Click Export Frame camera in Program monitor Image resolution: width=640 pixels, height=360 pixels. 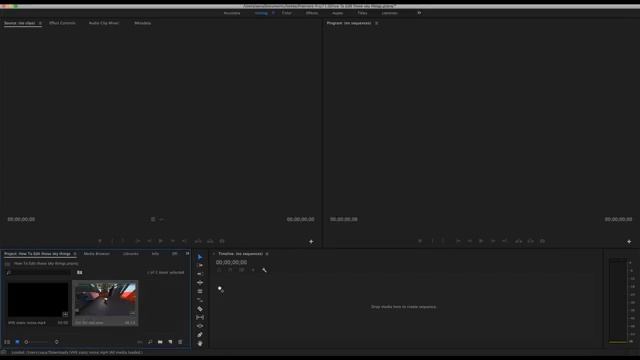(542, 241)
